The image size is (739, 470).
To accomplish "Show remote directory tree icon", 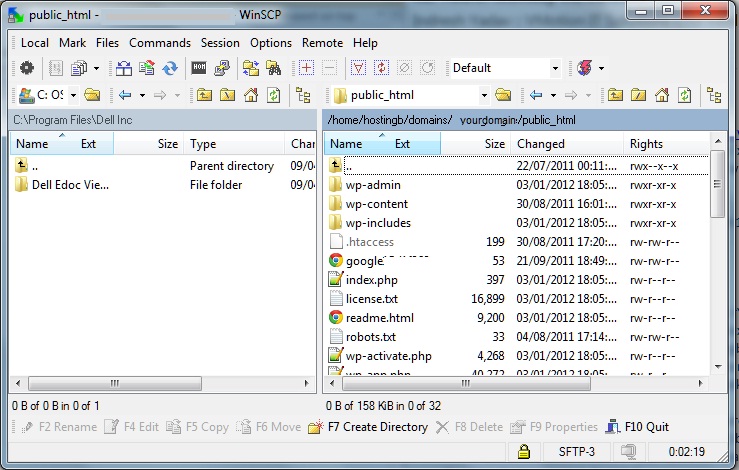I will tap(714, 95).
